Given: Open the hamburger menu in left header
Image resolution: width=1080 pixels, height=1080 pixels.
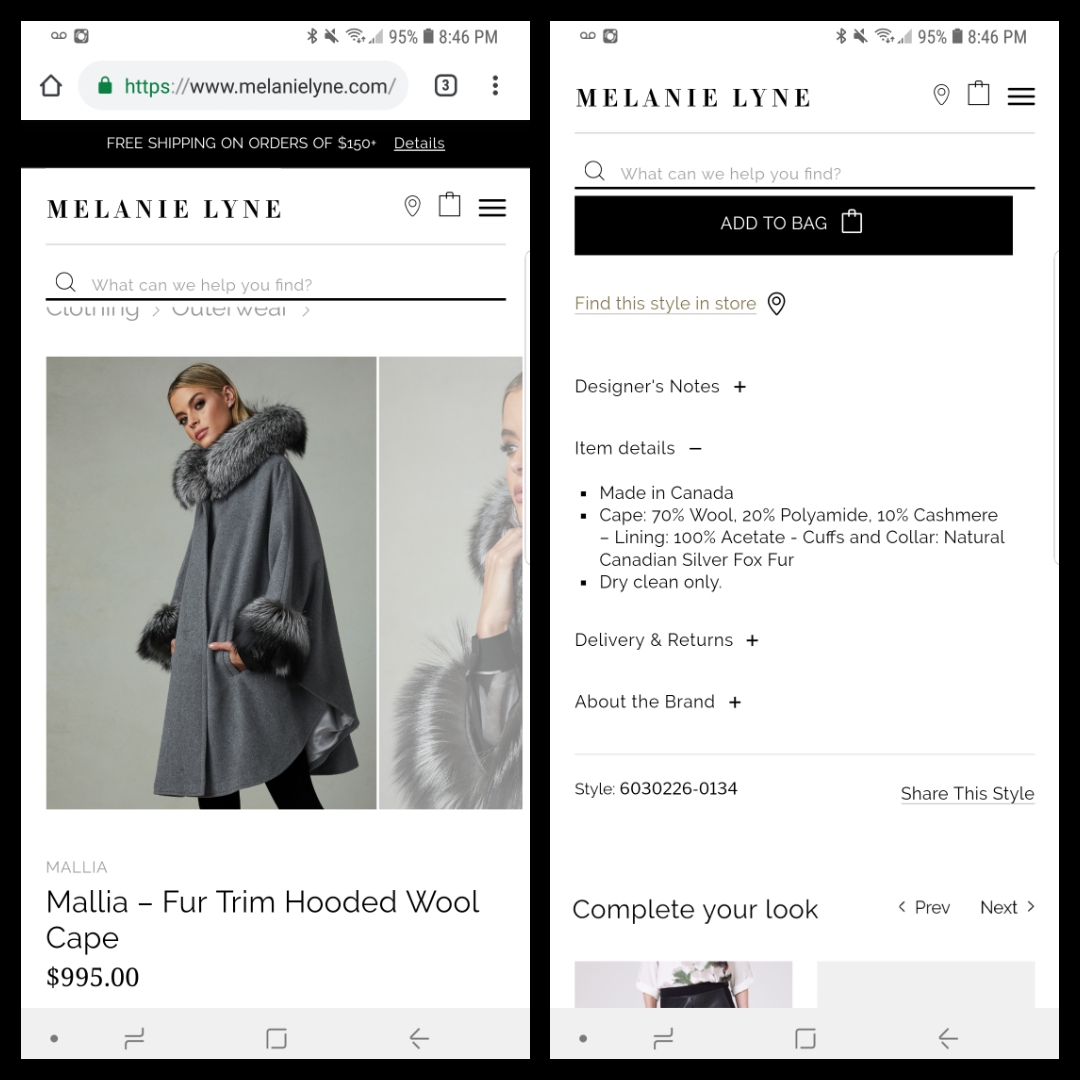Looking at the screenshot, I should pyautogui.click(x=492, y=208).
